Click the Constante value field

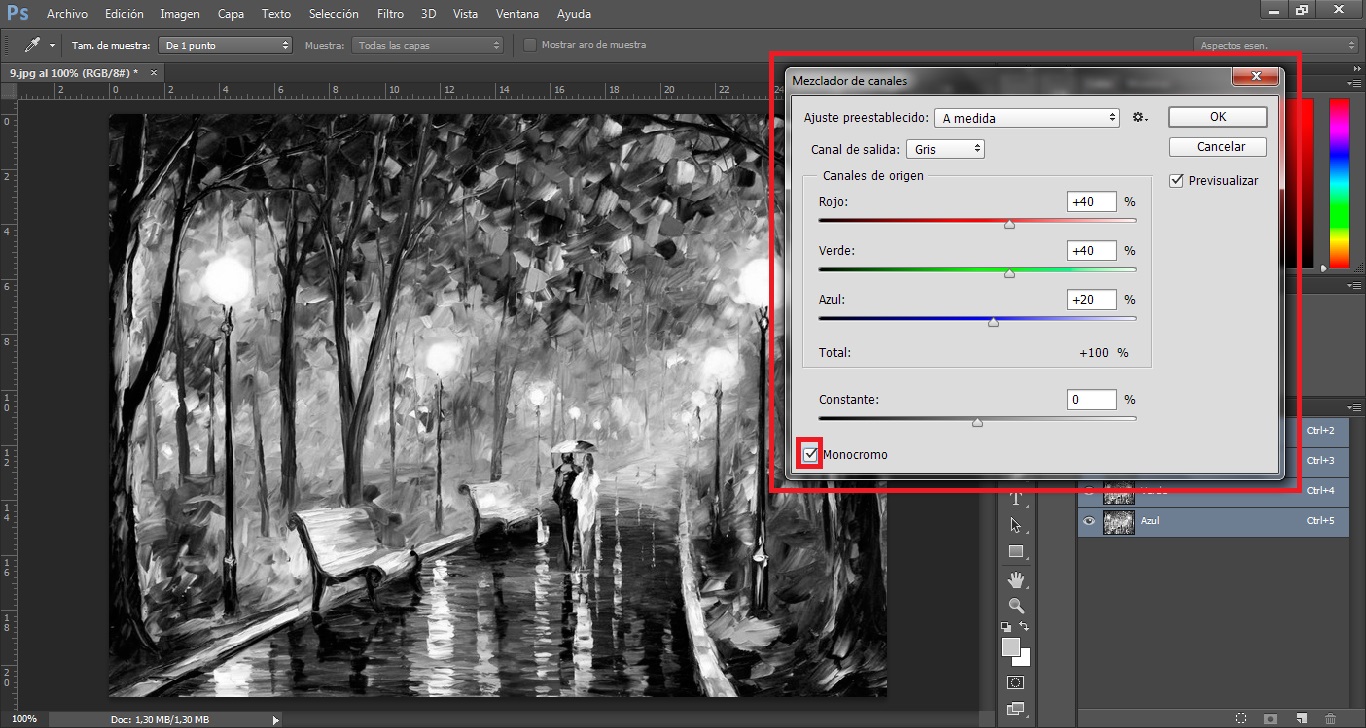click(1091, 399)
